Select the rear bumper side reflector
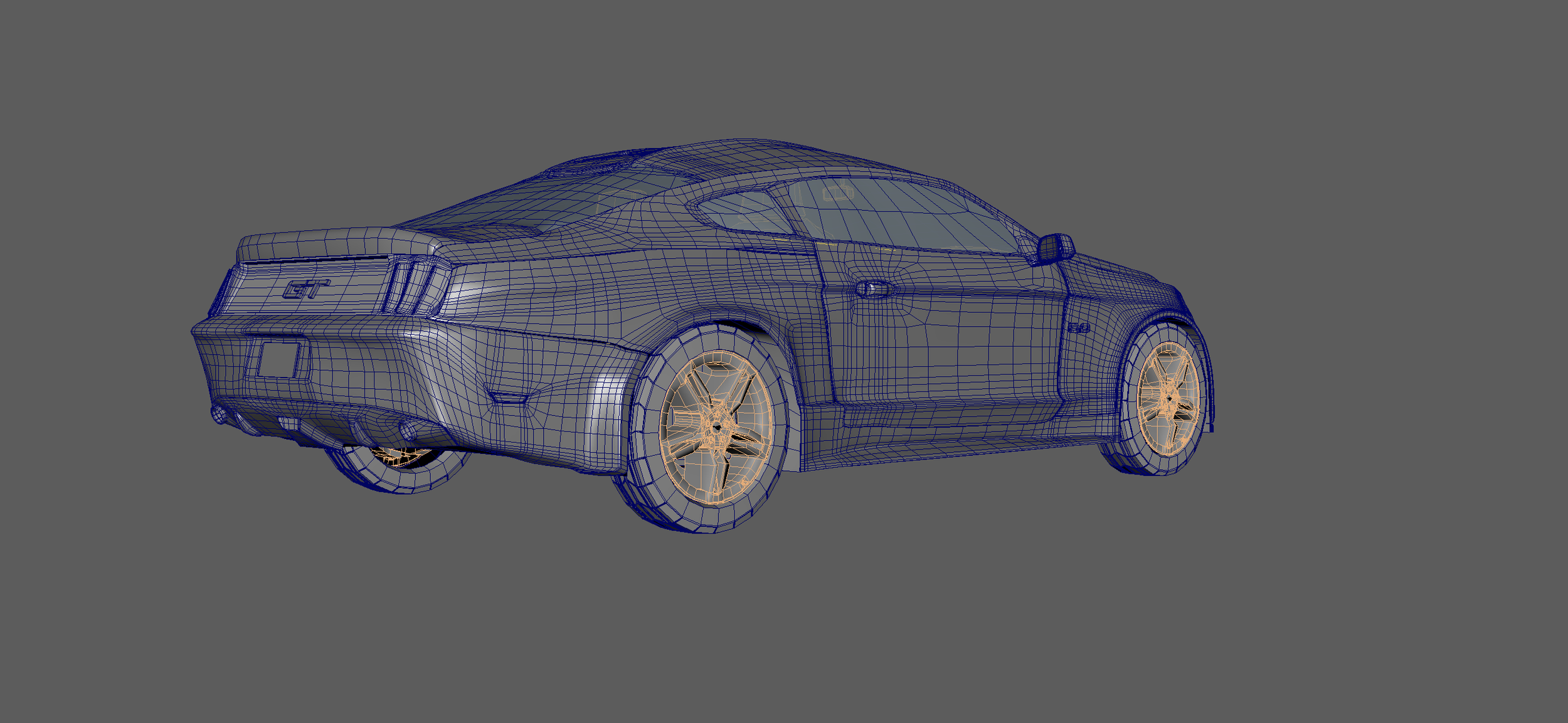 pos(508,397)
